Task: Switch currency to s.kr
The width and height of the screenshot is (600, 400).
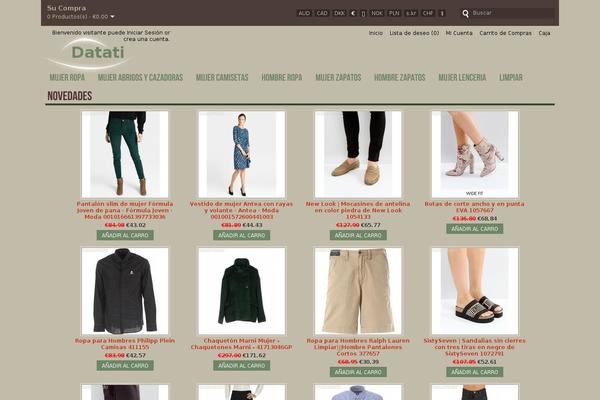Action: coord(411,13)
